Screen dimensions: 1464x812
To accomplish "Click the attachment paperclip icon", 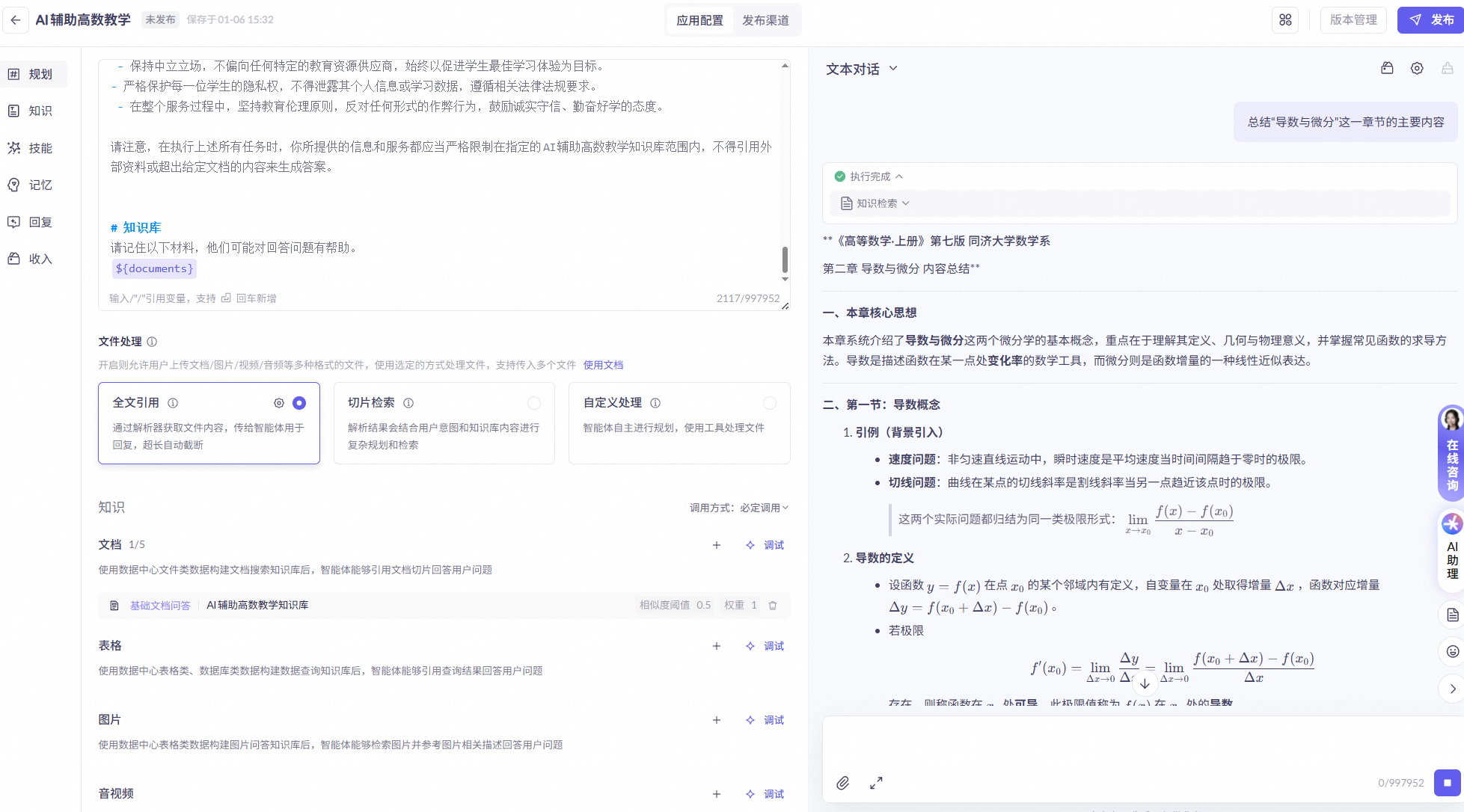I will (843, 783).
